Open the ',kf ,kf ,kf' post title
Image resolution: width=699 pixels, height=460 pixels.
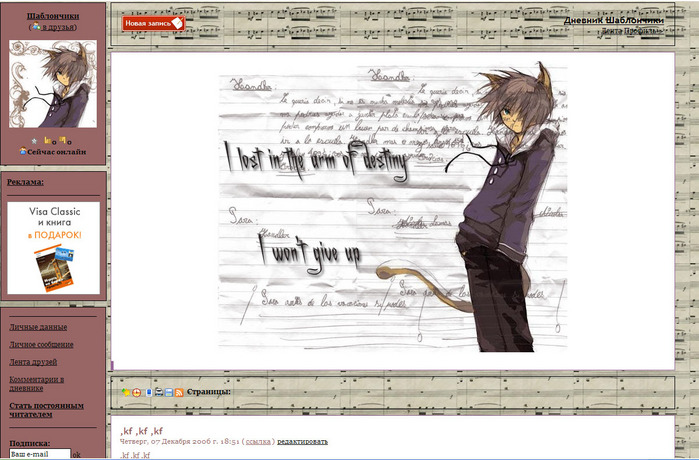pos(141,431)
